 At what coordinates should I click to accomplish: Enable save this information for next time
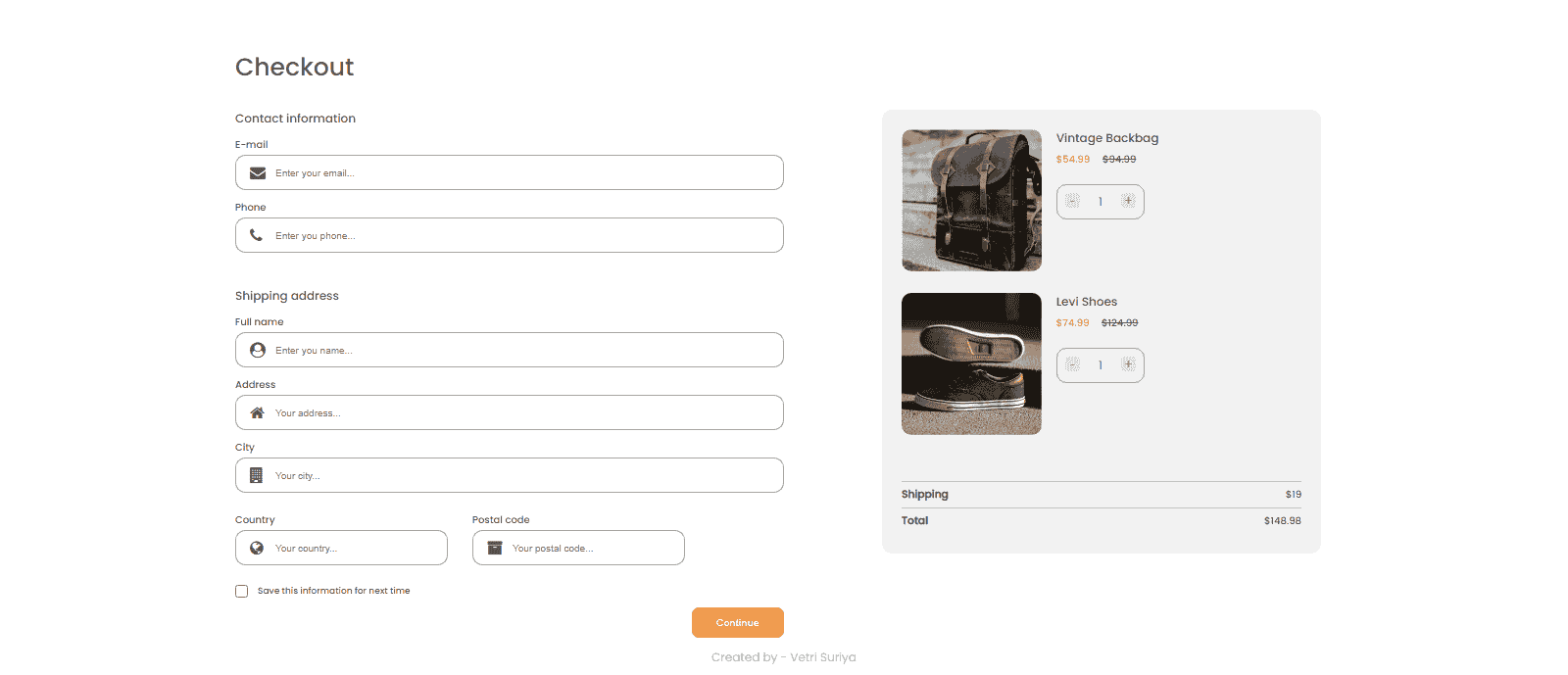coord(242,591)
